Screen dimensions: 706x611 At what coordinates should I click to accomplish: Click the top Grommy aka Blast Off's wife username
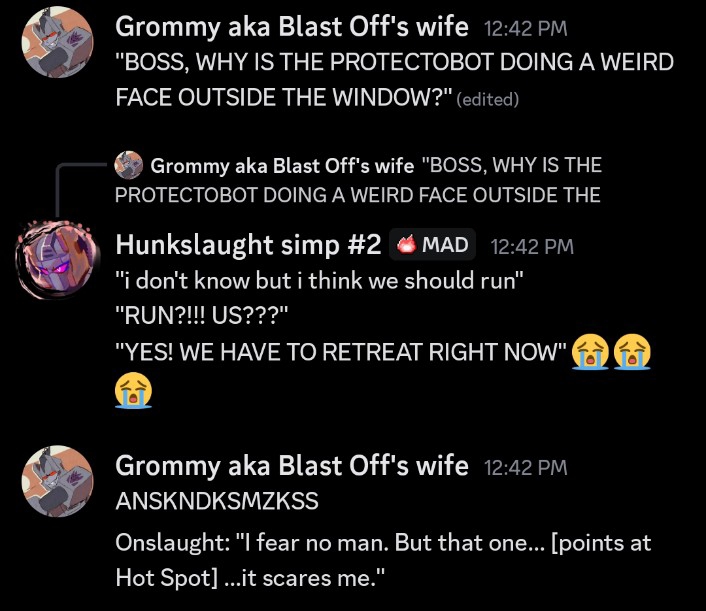292,27
